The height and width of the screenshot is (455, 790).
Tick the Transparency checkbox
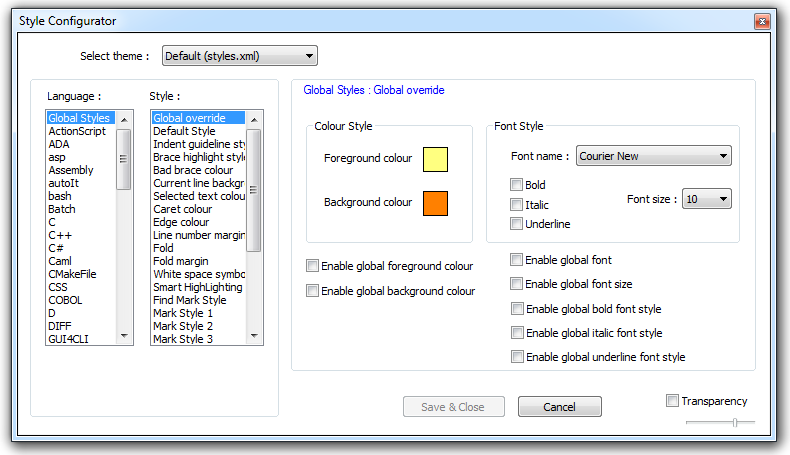pyautogui.click(x=672, y=401)
